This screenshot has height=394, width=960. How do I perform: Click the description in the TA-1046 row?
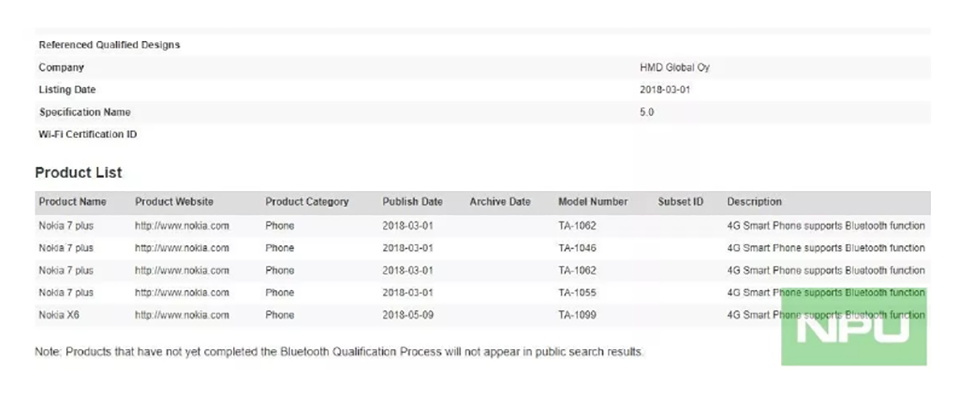click(826, 248)
